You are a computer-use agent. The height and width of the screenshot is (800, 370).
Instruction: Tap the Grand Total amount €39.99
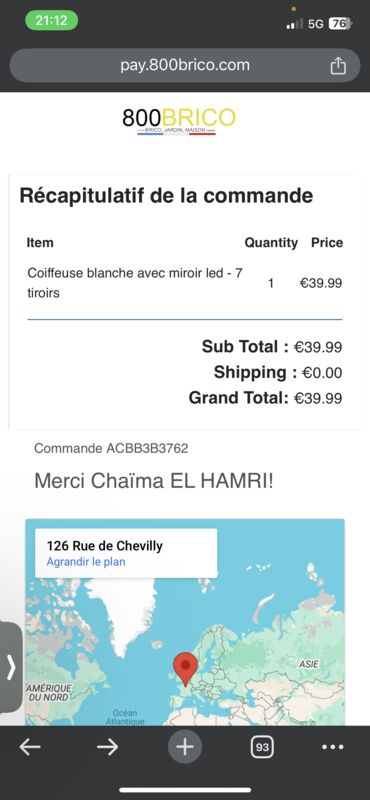point(318,398)
